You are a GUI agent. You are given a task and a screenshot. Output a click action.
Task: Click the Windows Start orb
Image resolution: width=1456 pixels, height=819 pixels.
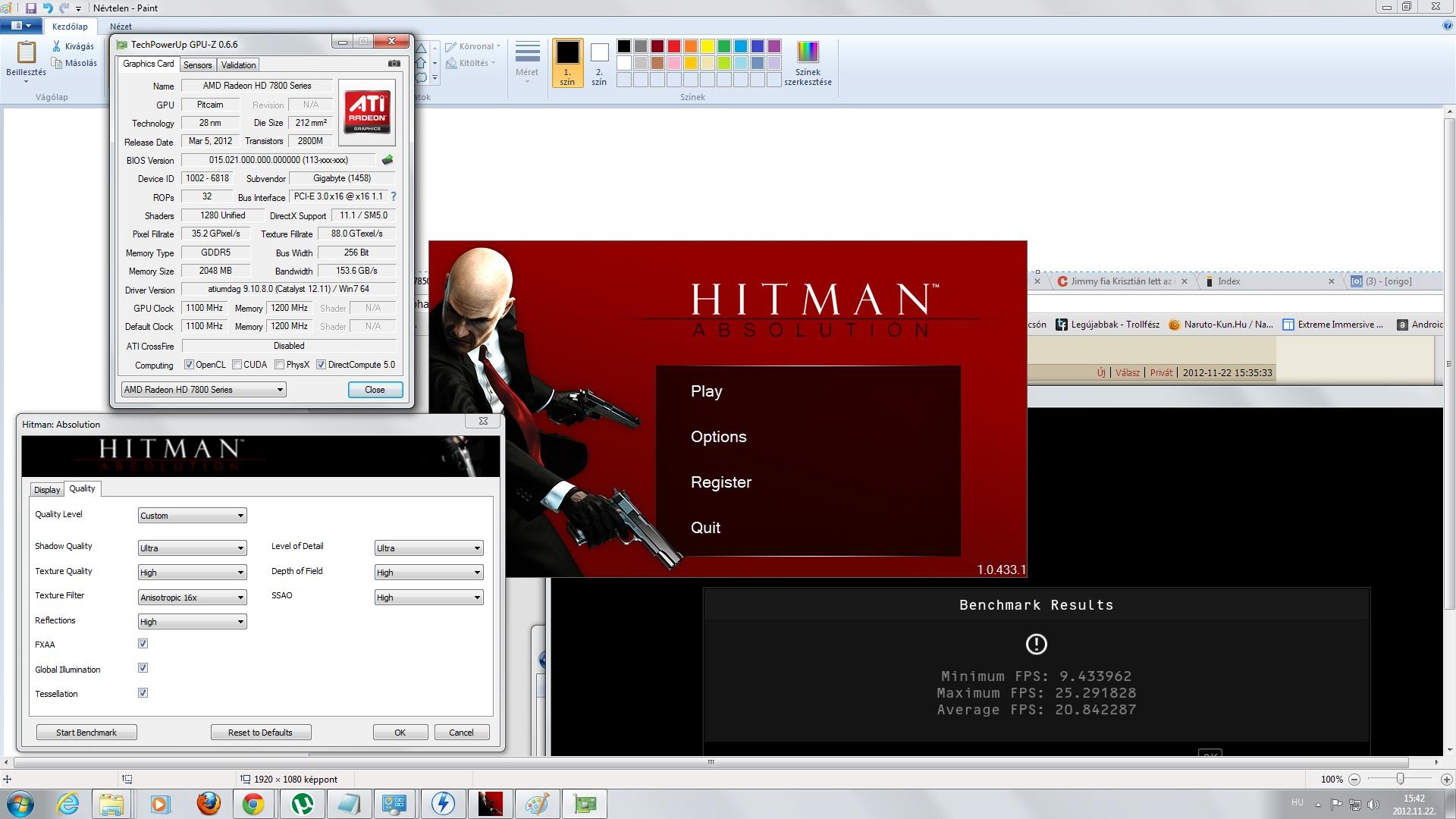click(20, 803)
